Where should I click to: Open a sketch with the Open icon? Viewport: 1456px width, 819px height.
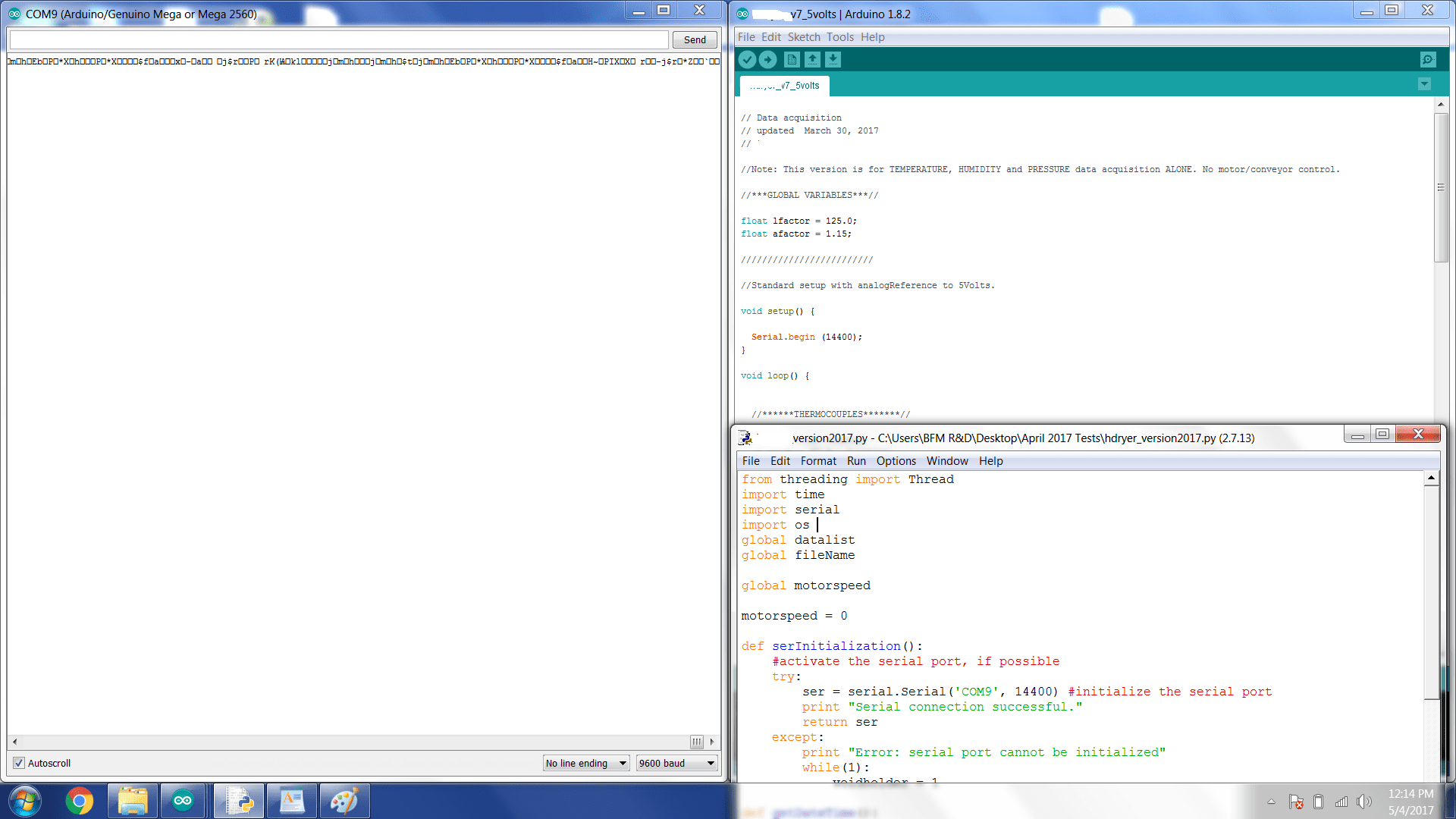(812, 59)
